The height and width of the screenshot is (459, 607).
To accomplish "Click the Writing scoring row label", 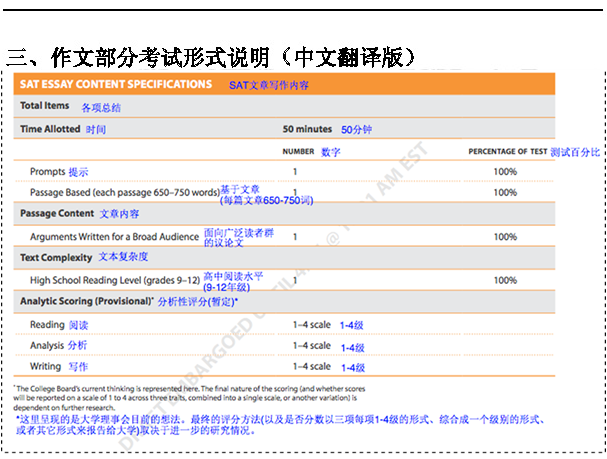I will [x=45, y=367].
